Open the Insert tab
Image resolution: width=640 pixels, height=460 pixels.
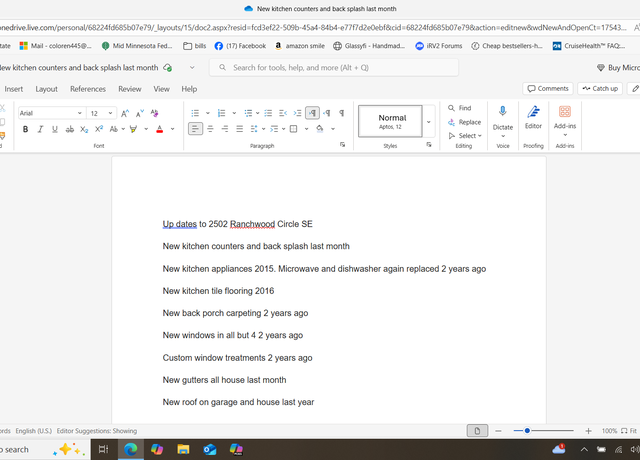click(x=14, y=89)
